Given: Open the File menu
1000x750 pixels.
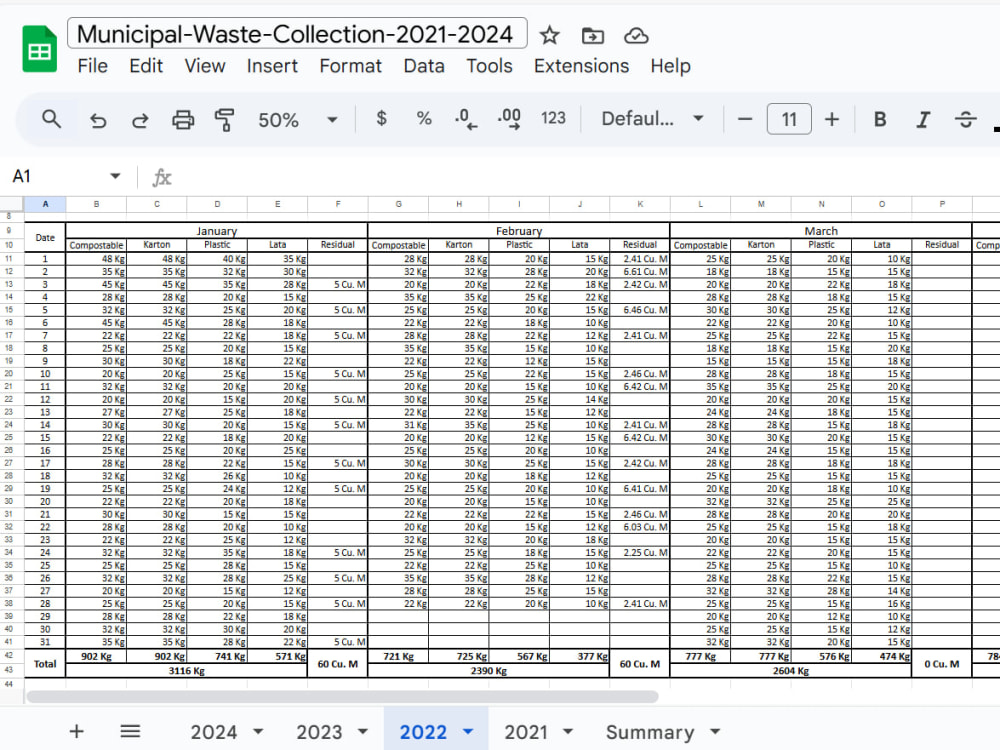Looking at the screenshot, I should click(x=92, y=66).
